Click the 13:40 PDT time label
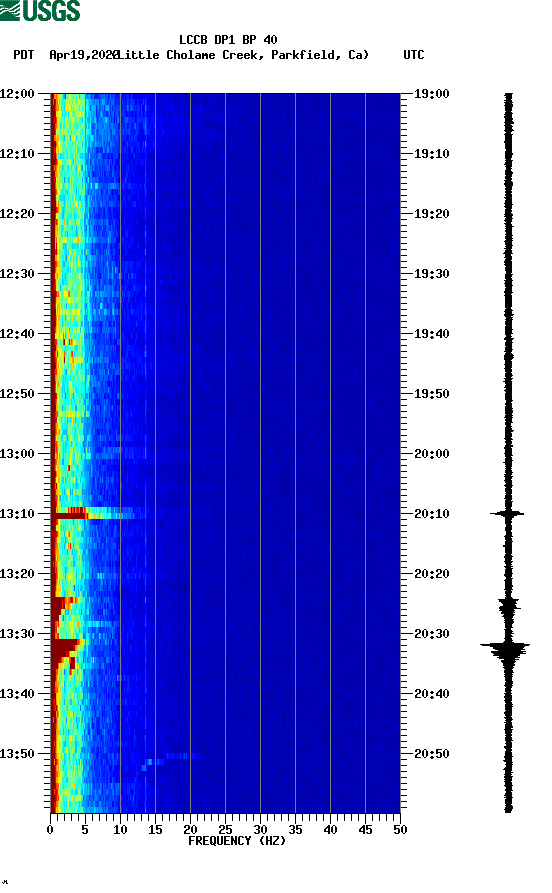Viewport: 552px width, 893px height. point(17,694)
